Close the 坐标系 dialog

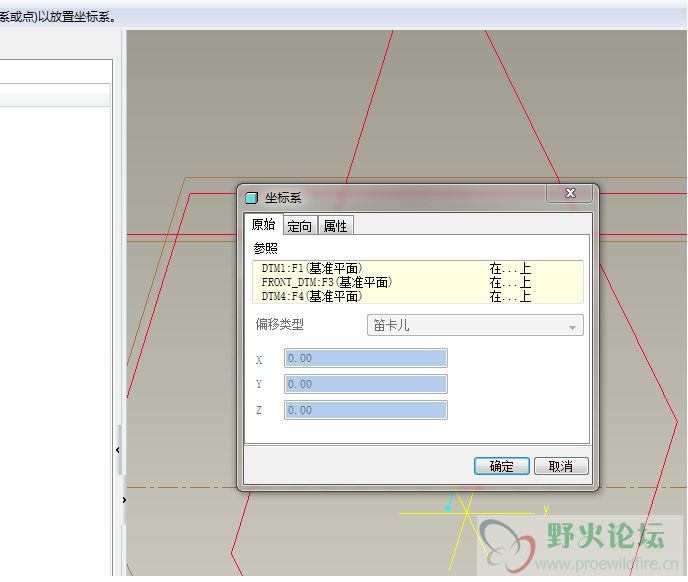point(570,193)
